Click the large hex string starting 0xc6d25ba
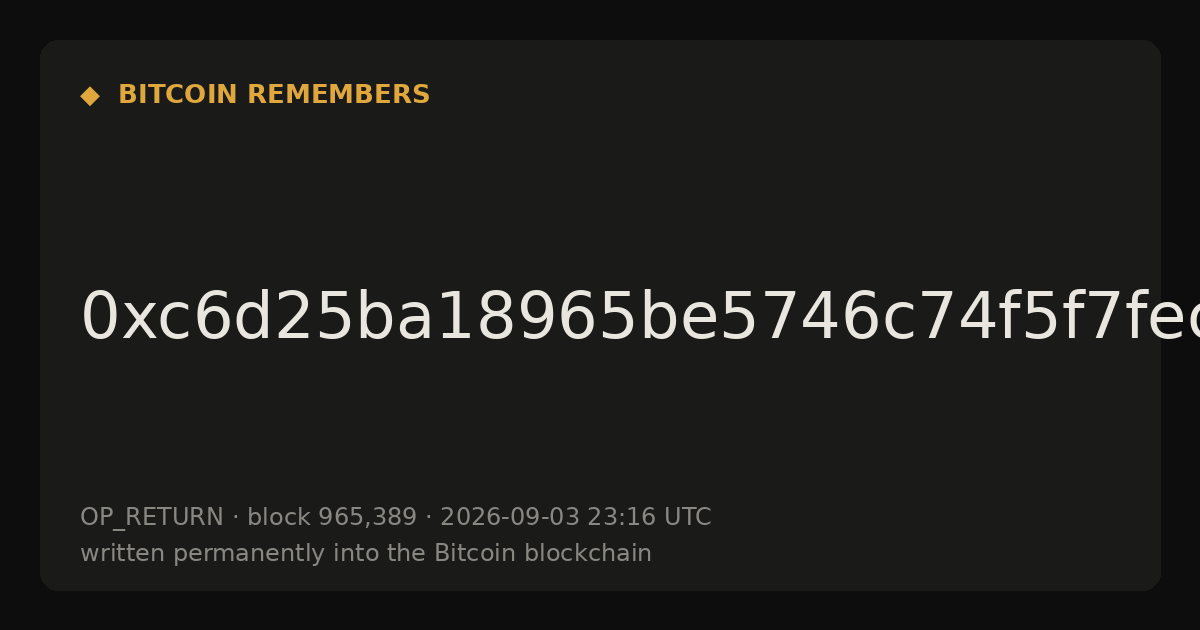Screen dimensions: 1200x630 coord(640,318)
